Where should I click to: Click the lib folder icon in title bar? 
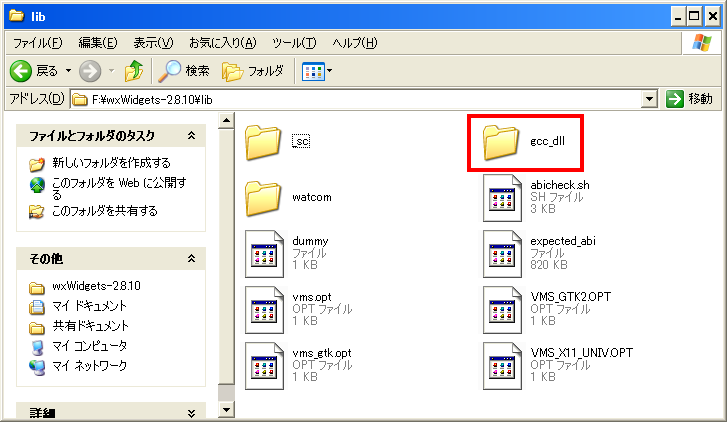coord(17,16)
